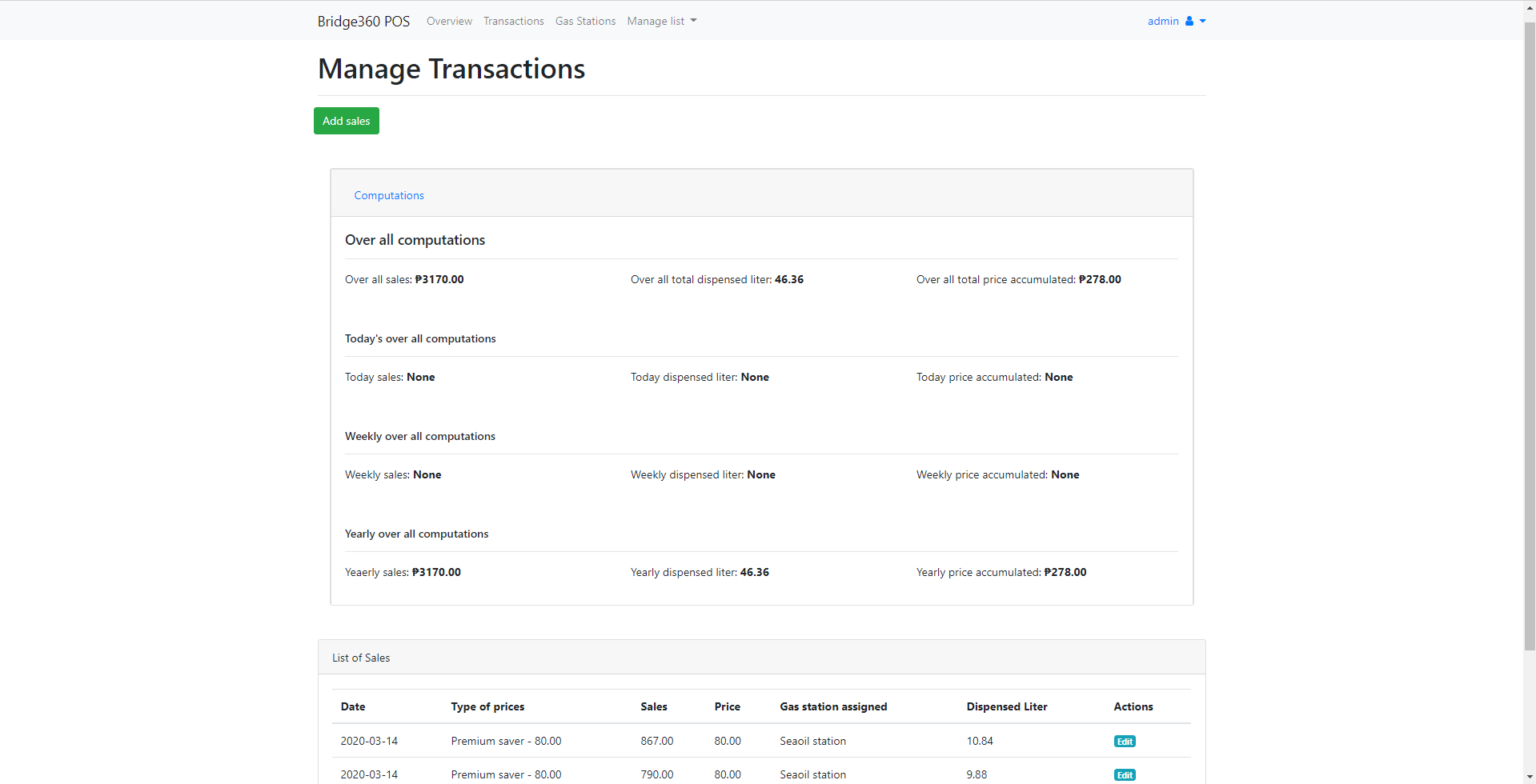
Task: Click Weekly dispensed liter None
Action: [x=761, y=474]
